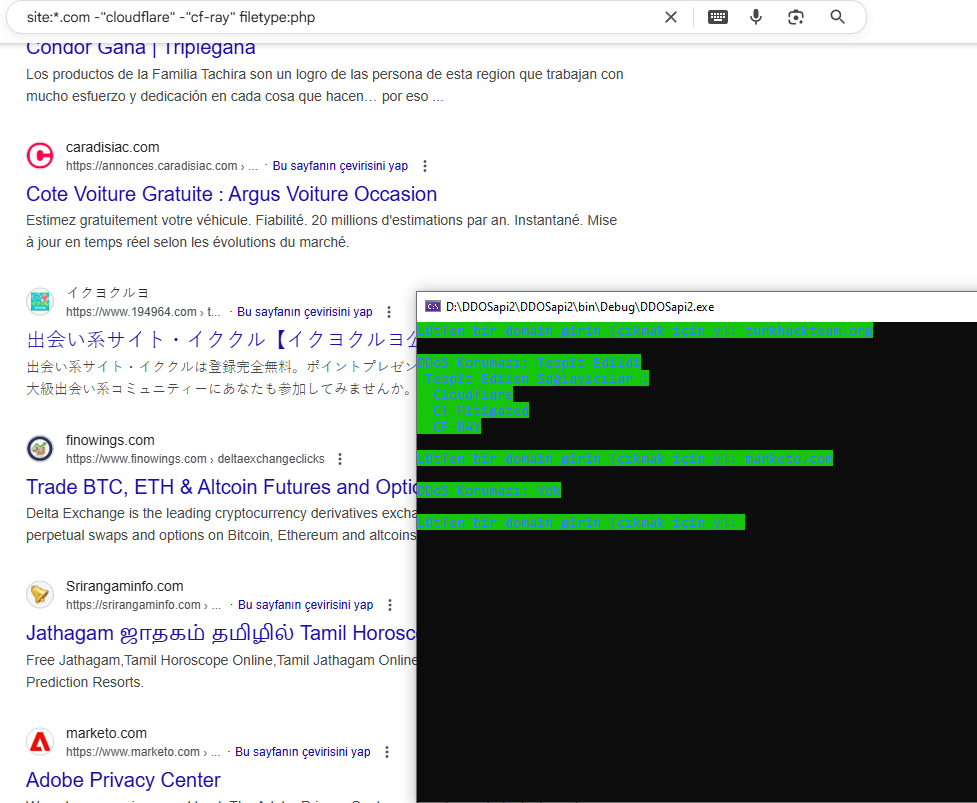The image size is (977, 803).
Task: Click the 194964.com site favicon
Action: [40, 302]
